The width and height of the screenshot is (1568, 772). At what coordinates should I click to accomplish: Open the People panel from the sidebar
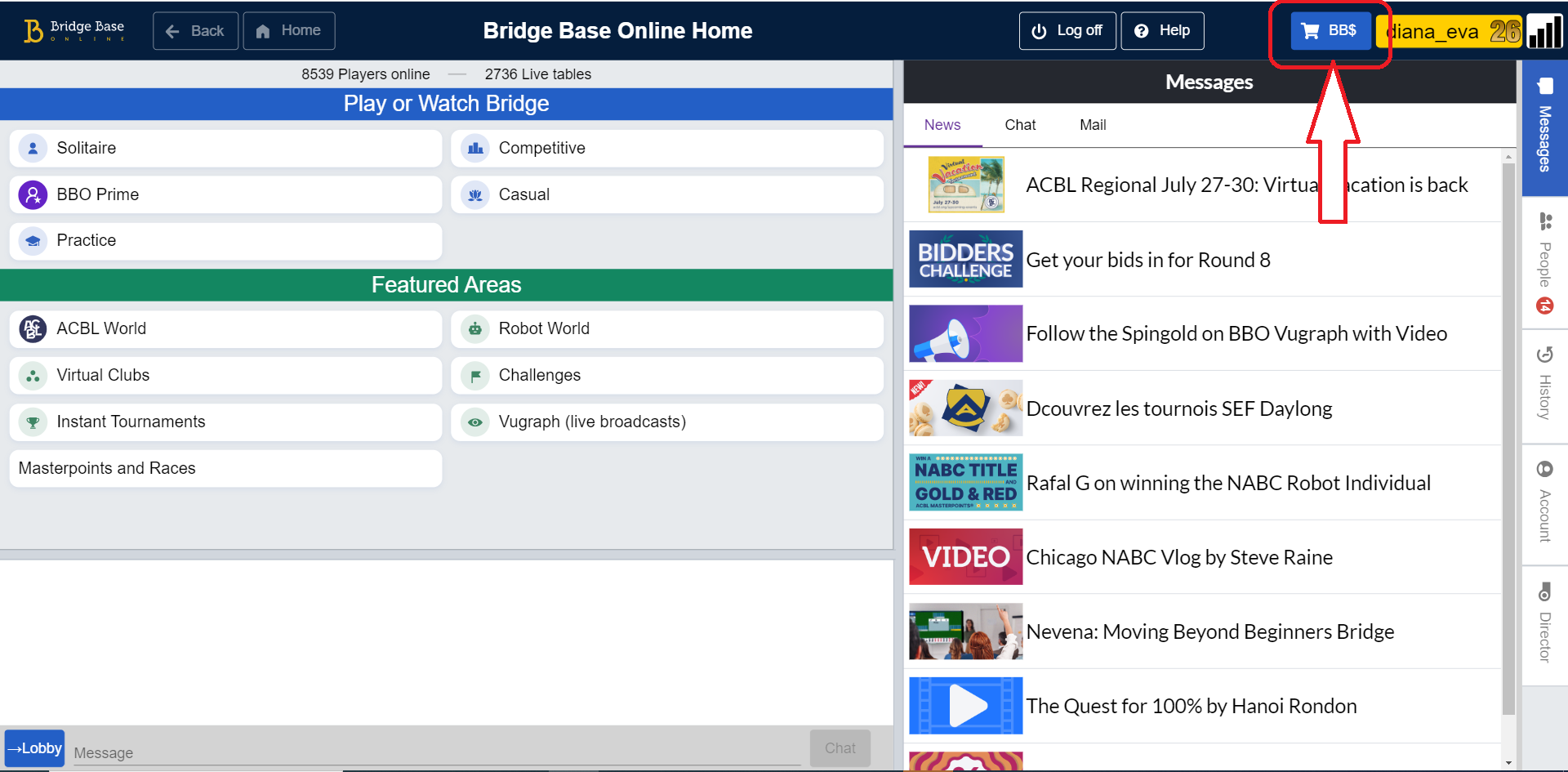pyautogui.click(x=1543, y=221)
